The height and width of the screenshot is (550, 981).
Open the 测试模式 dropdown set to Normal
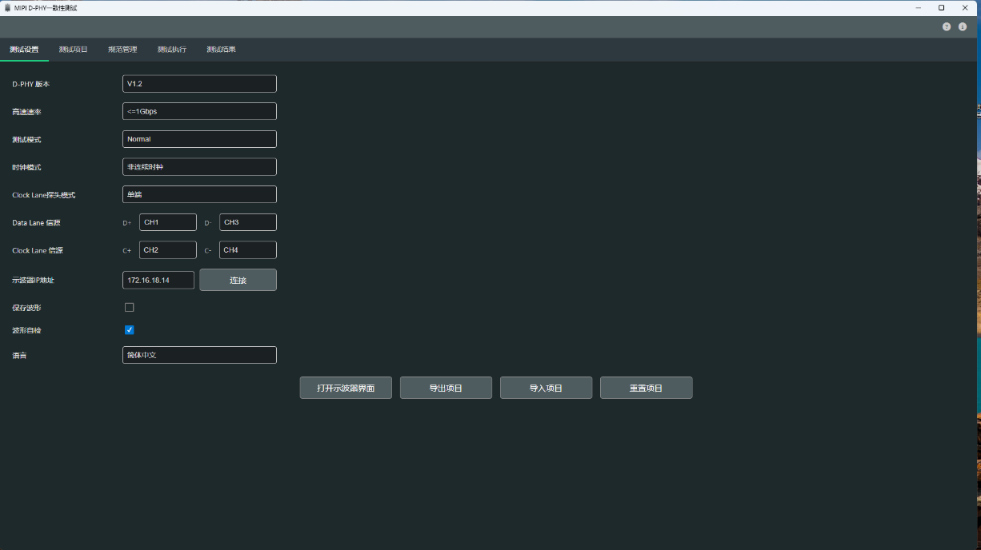[x=199, y=139]
